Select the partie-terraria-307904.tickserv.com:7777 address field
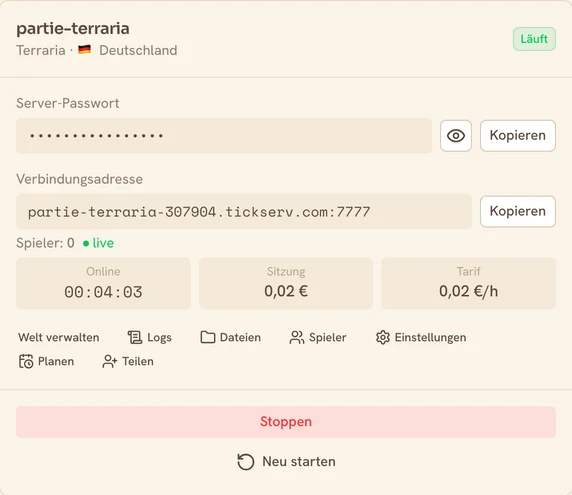572x495 pixels. 244,212
